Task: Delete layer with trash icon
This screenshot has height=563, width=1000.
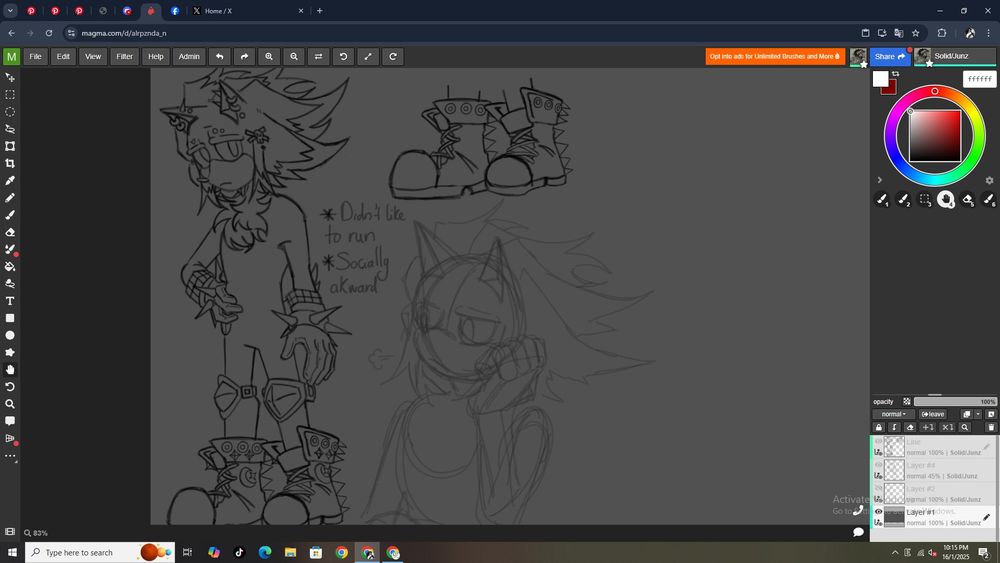Action: click(991, 427)
